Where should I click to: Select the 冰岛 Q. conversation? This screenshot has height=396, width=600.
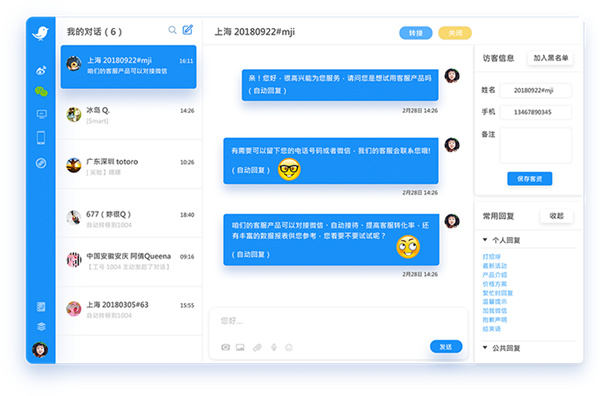pos(130,115)
